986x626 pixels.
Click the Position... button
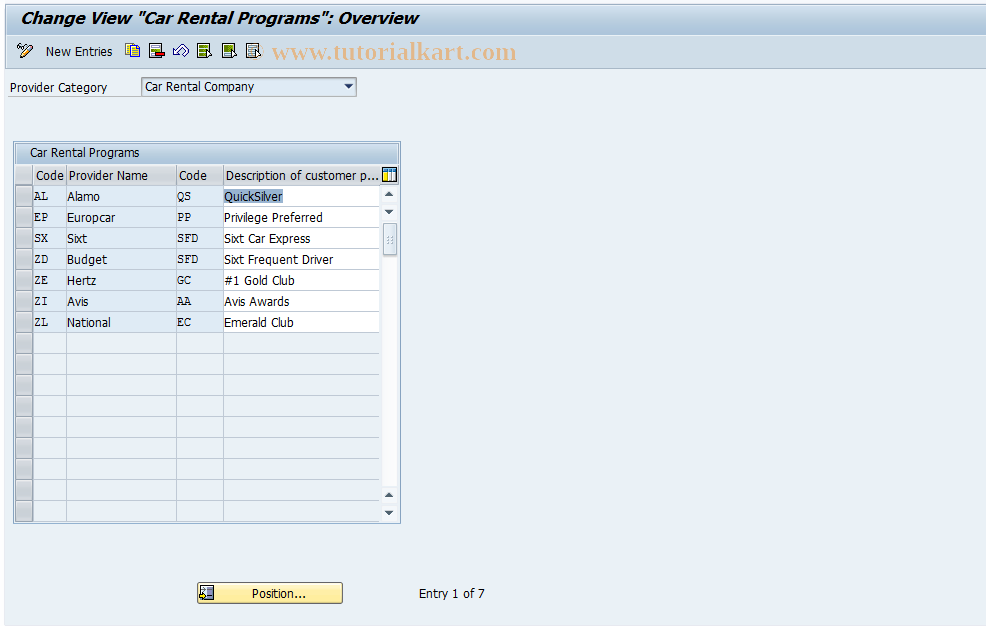pyautogui.click(x=270, y=593)
